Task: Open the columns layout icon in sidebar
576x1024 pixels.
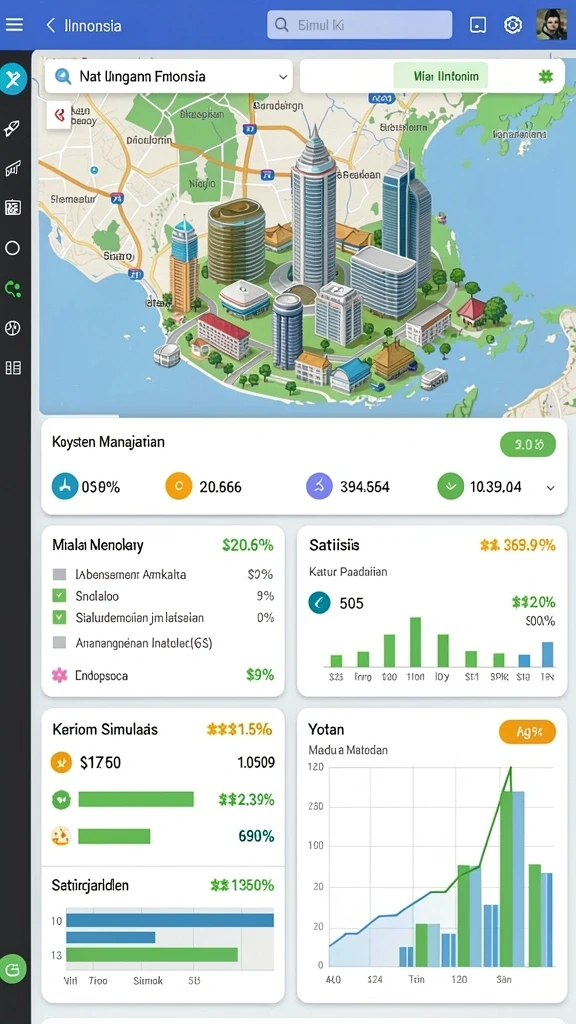Action: (x=12, y=368)
